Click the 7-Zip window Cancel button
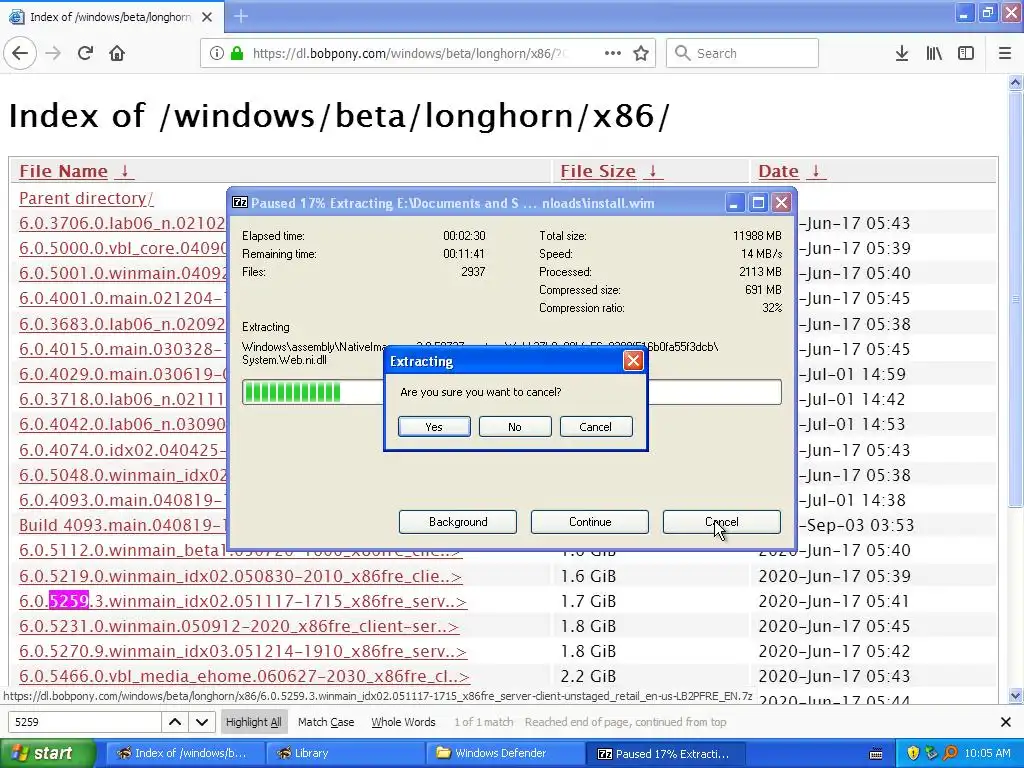 coord(722,522)
